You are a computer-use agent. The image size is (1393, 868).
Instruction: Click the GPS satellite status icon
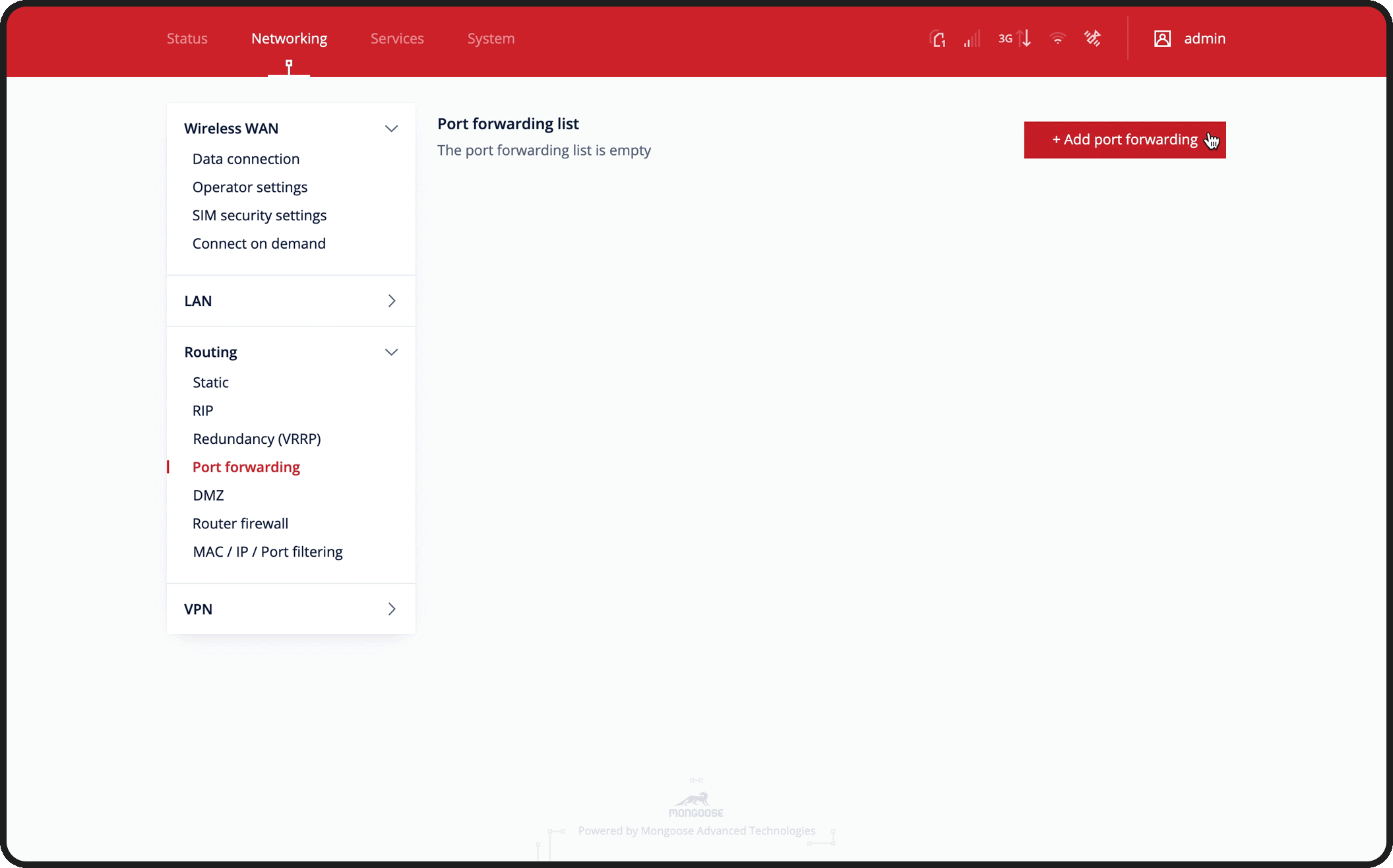(1093, 38)
